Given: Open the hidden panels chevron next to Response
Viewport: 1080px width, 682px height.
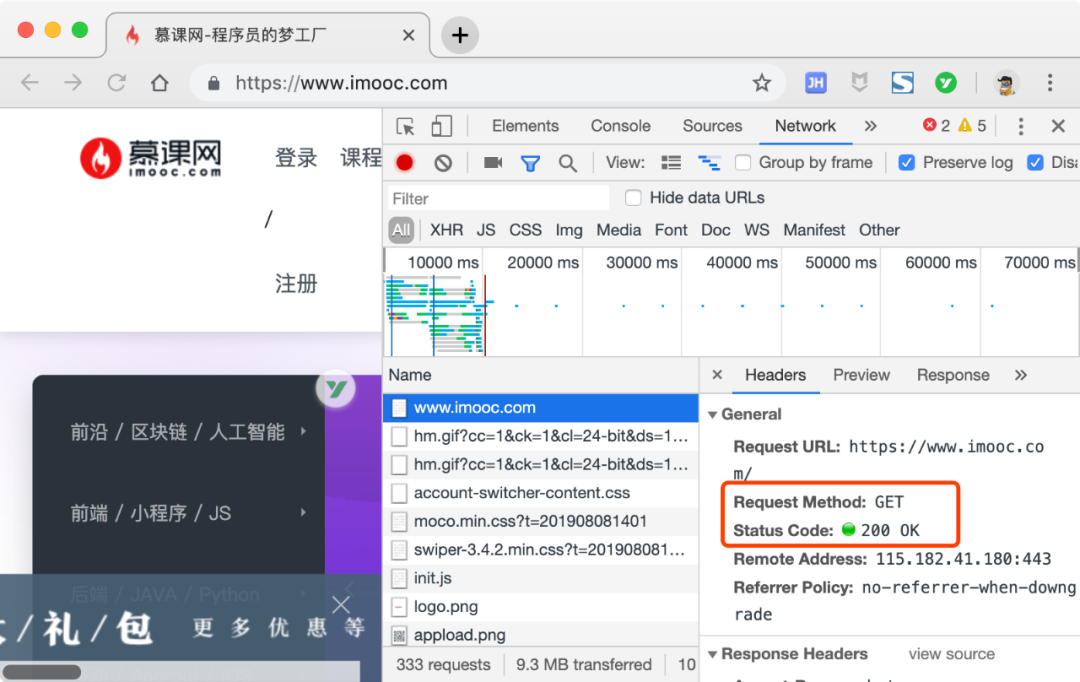Looking at the screenshot, I should click(1019, 375).
